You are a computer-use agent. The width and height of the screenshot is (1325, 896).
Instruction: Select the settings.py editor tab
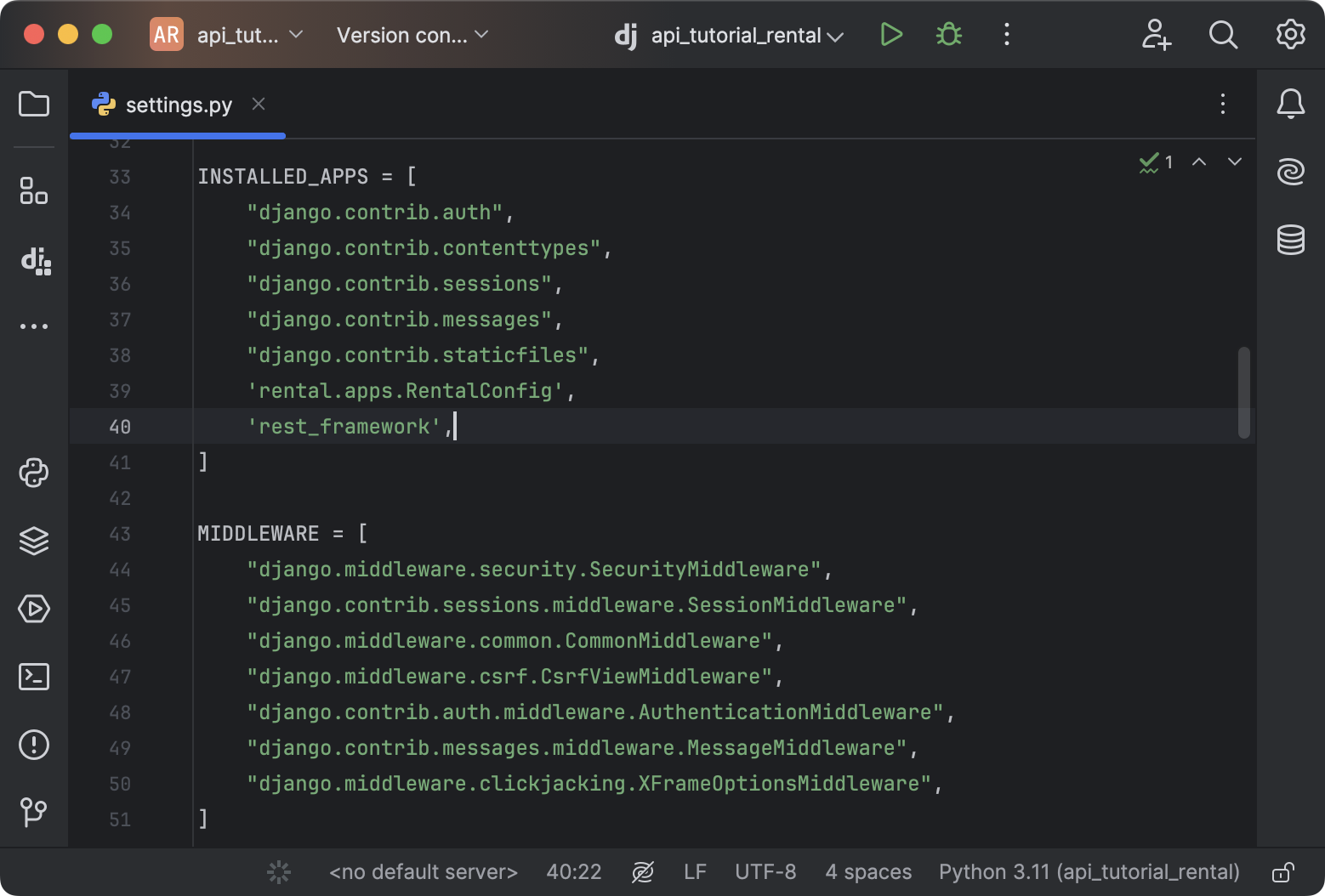point(179,104)
